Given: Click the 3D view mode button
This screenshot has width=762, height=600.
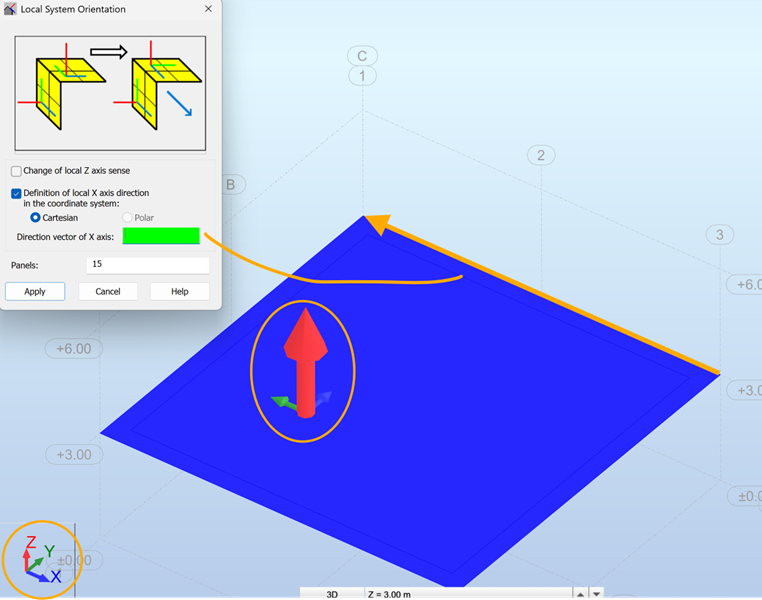Looking at the screenshot, I should 332,594.
